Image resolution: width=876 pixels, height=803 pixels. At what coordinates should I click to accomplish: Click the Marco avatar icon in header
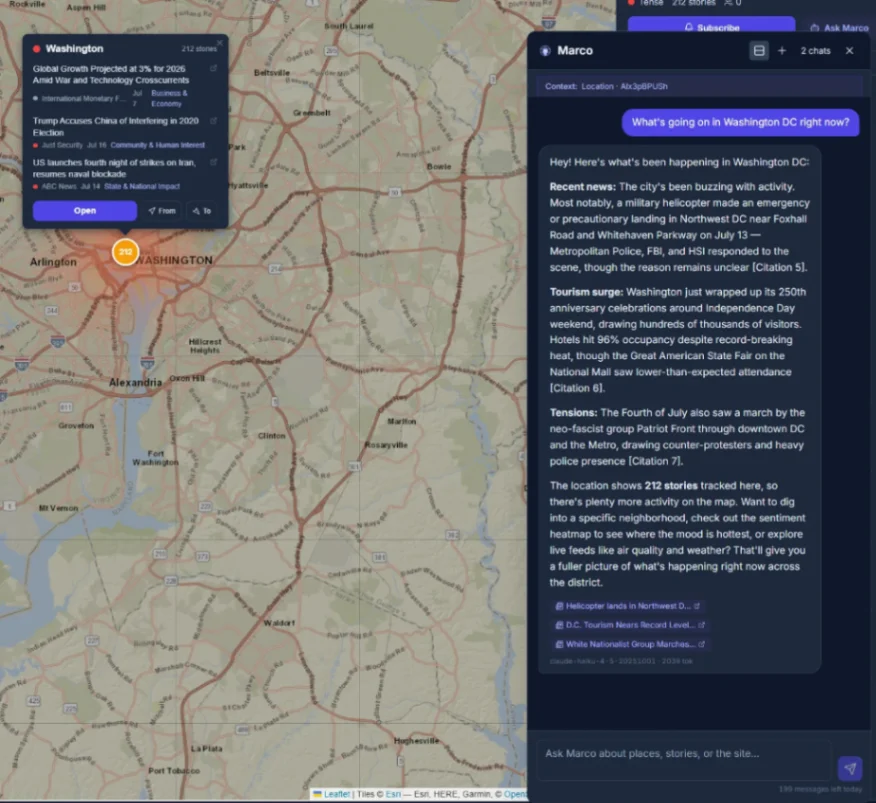[x=545, y=51]
